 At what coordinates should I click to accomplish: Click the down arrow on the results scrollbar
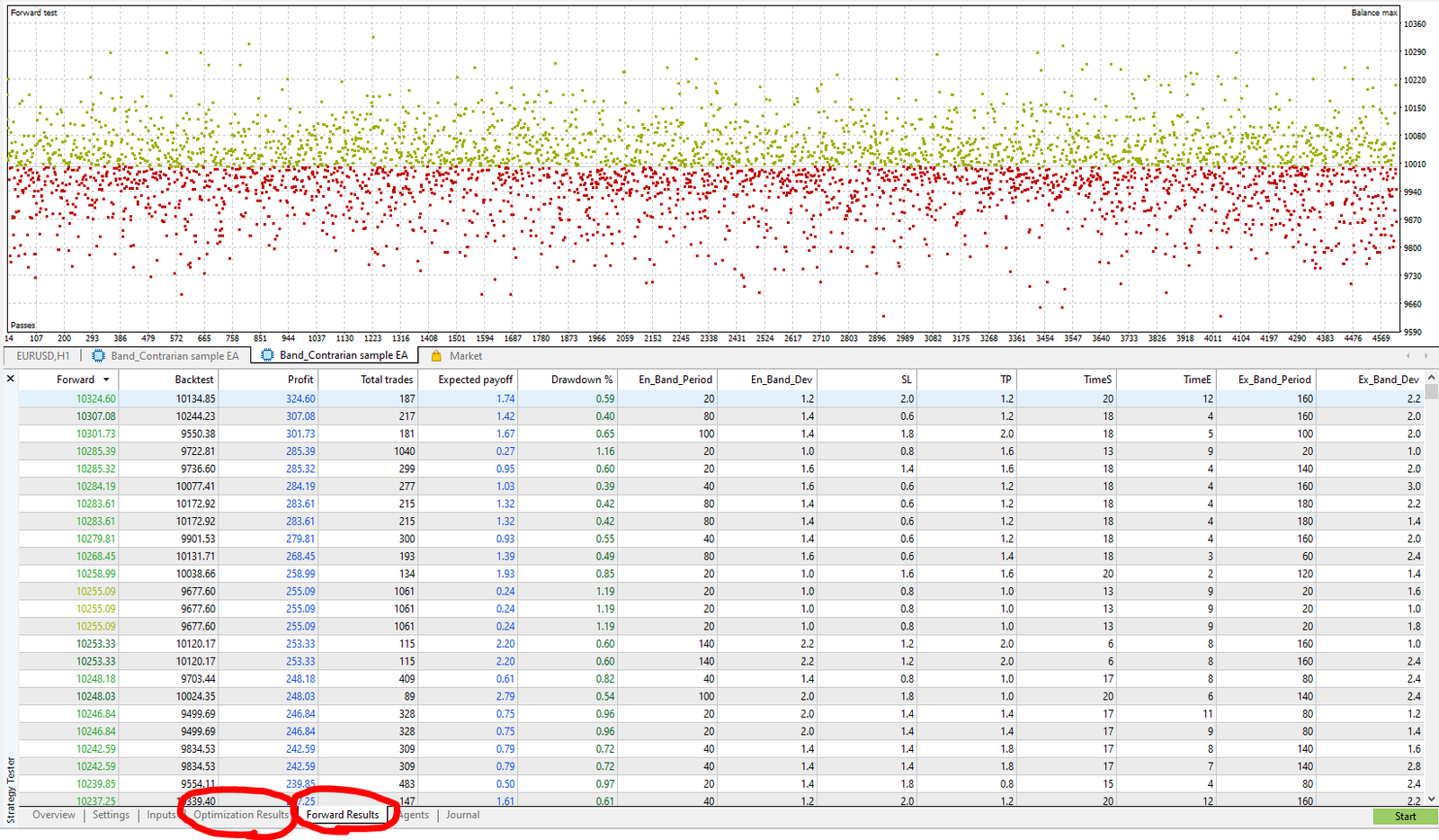point(1432,797)
